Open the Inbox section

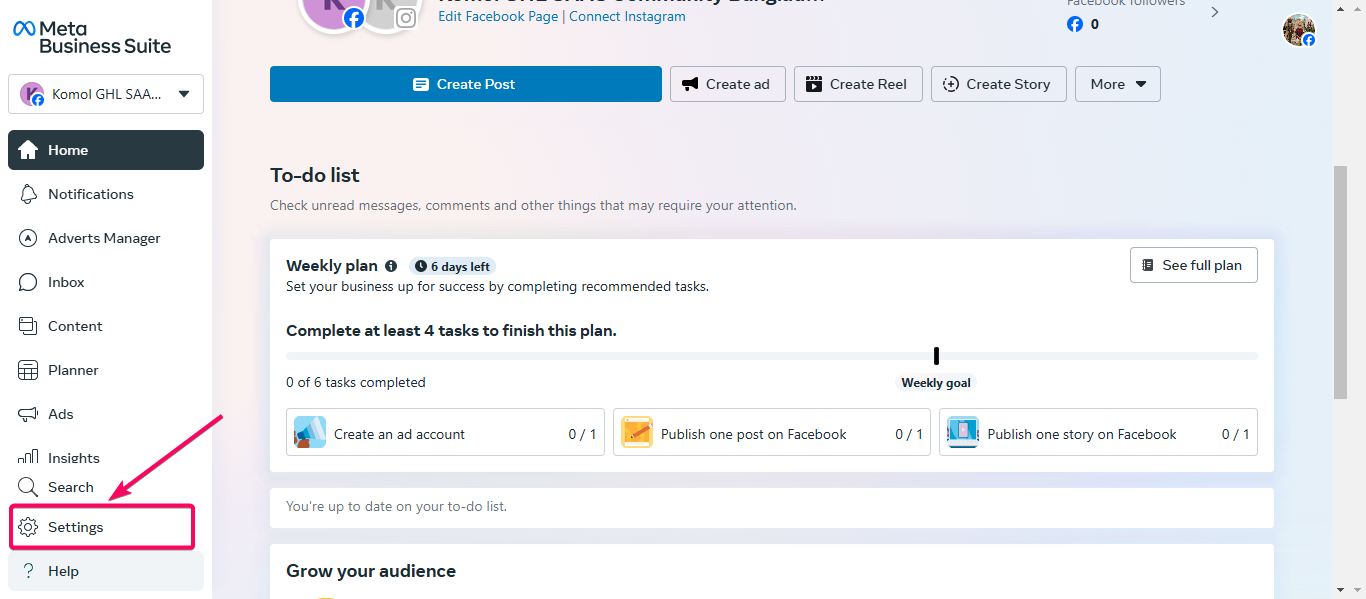(x=106, y=282)
